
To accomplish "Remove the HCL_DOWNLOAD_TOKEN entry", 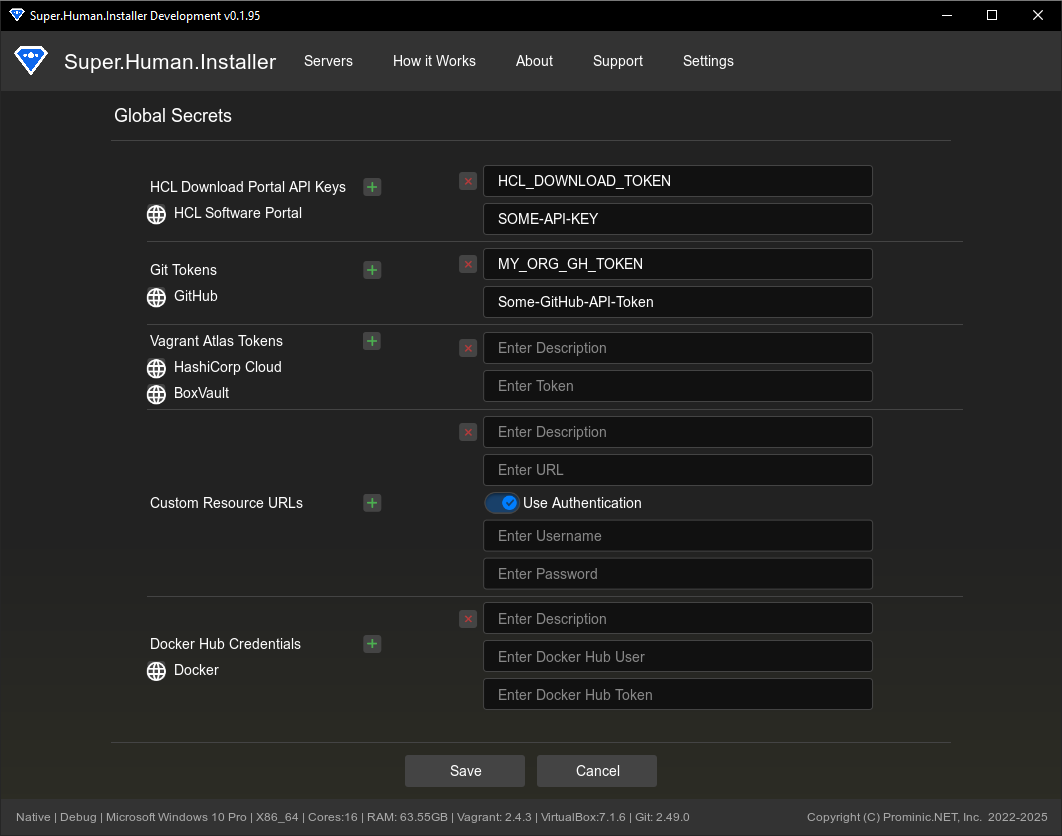I will coord(467,181).
